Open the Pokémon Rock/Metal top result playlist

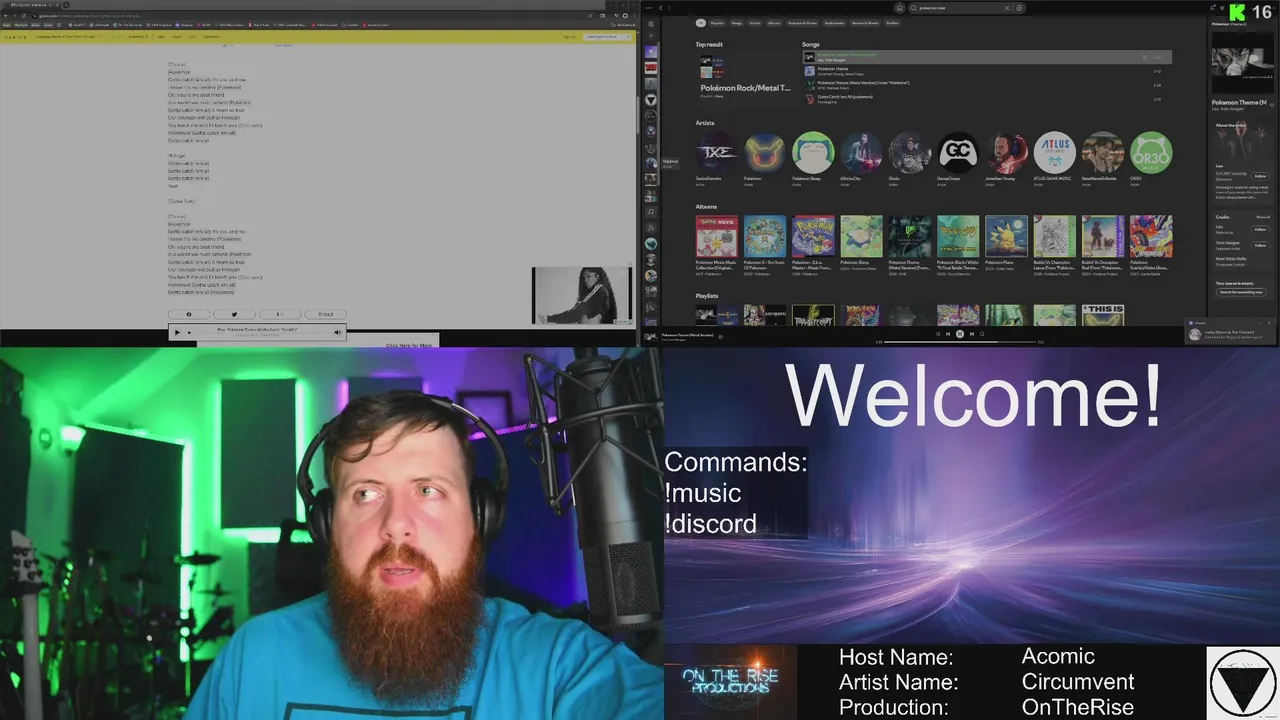(x=746, y=76)
